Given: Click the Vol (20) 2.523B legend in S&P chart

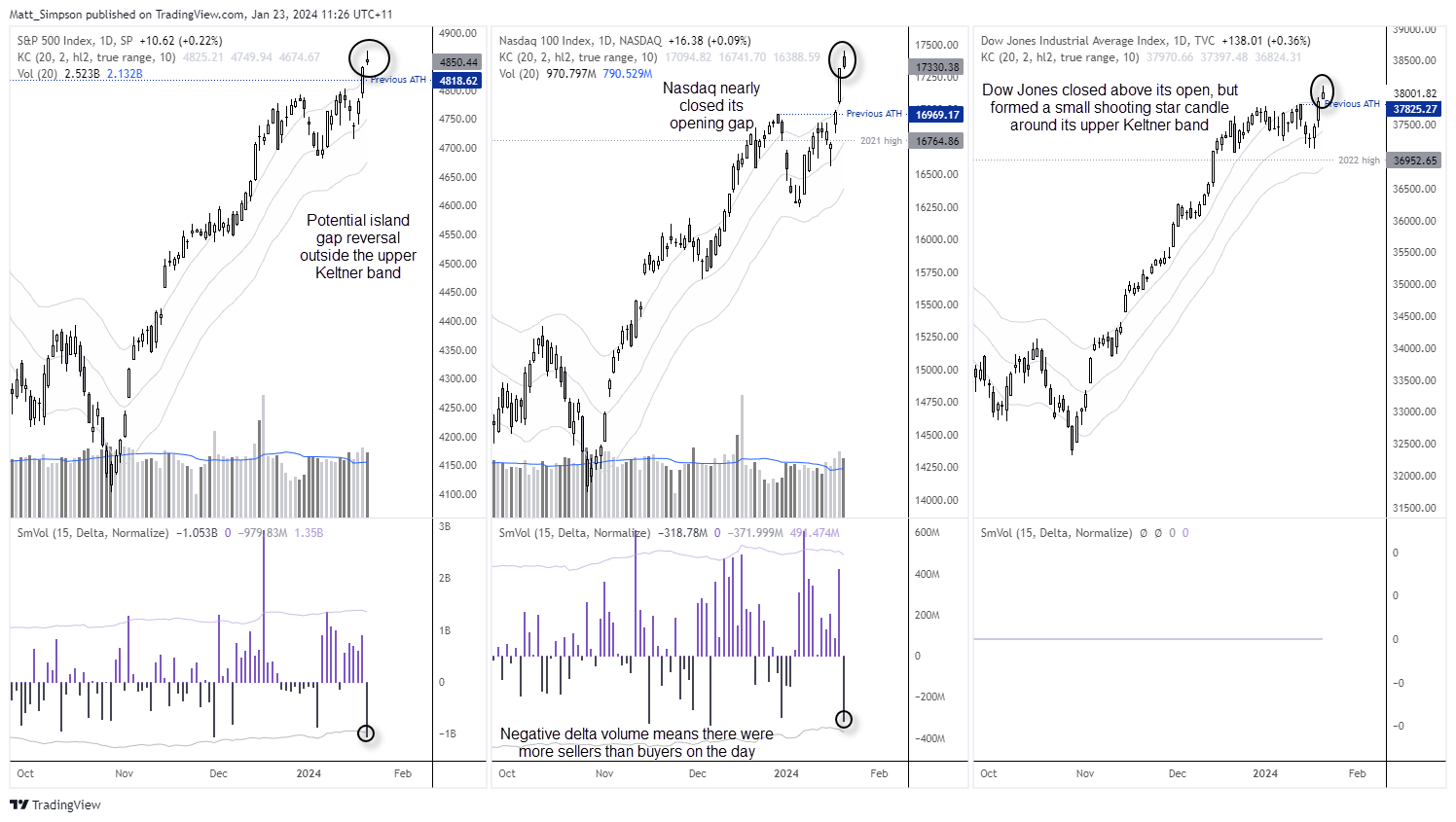Looking at the screenshot, I should pyautogui.click(x=80, y=74).
